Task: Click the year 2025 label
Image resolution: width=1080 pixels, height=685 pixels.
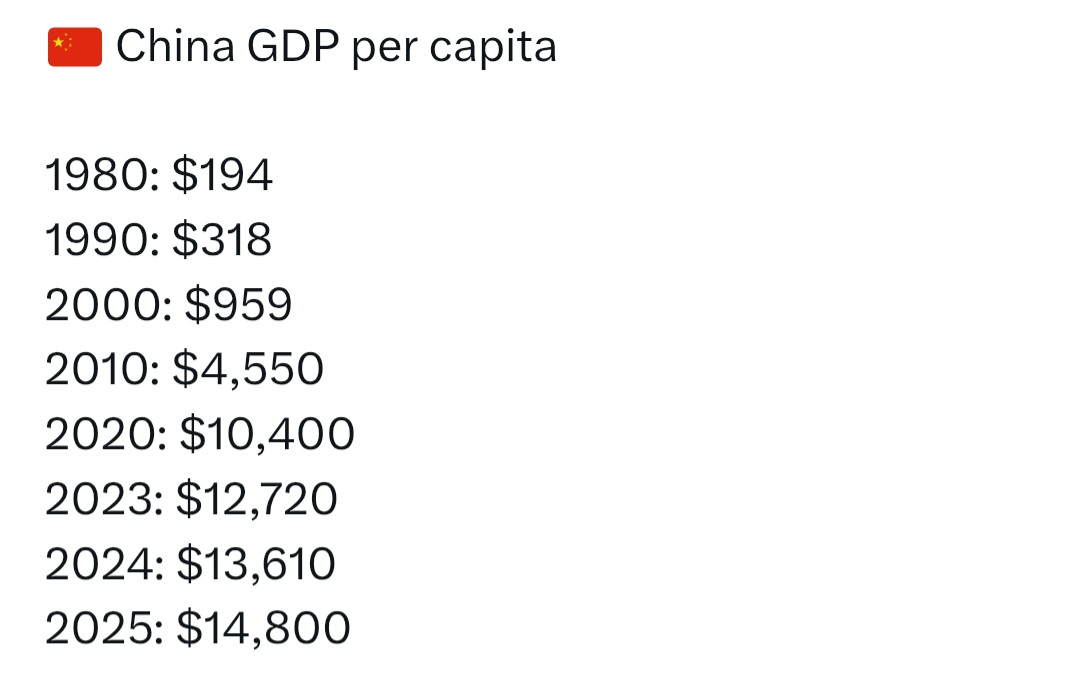Action: [101, 628]
